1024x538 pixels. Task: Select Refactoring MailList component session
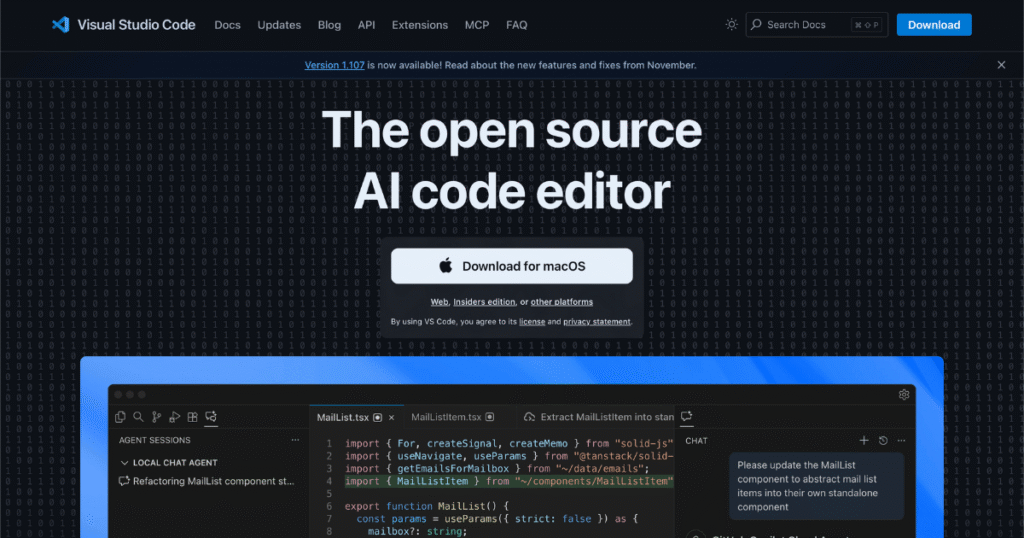(x=213, y=481)
